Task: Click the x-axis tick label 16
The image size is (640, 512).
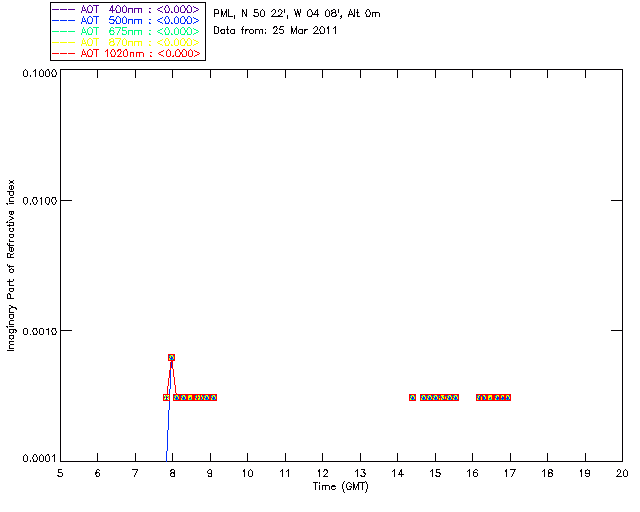Action: 472,473
